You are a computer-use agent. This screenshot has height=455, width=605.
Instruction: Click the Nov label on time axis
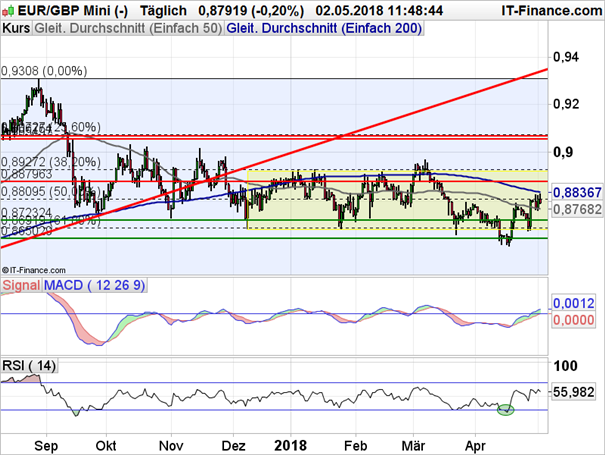click(x=171, y=446)
